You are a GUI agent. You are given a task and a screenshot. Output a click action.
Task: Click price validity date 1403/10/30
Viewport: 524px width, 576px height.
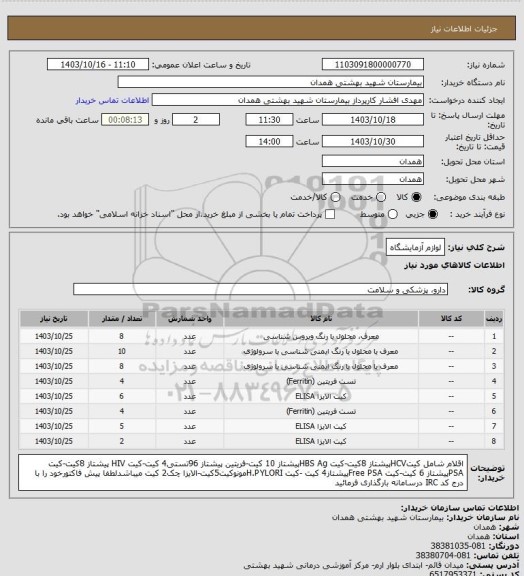click(373, 141)
